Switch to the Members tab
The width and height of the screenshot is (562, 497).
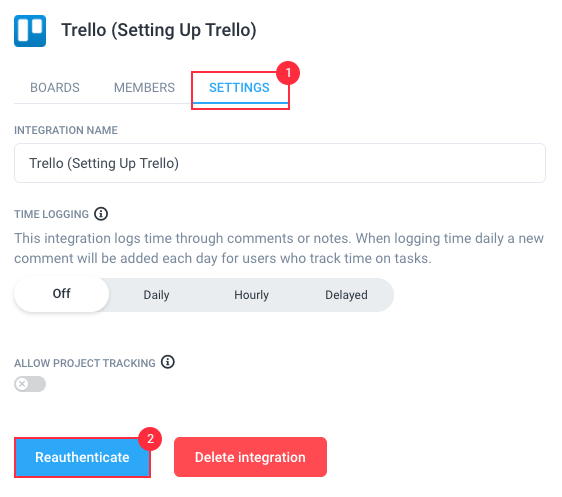pos(144,88)
